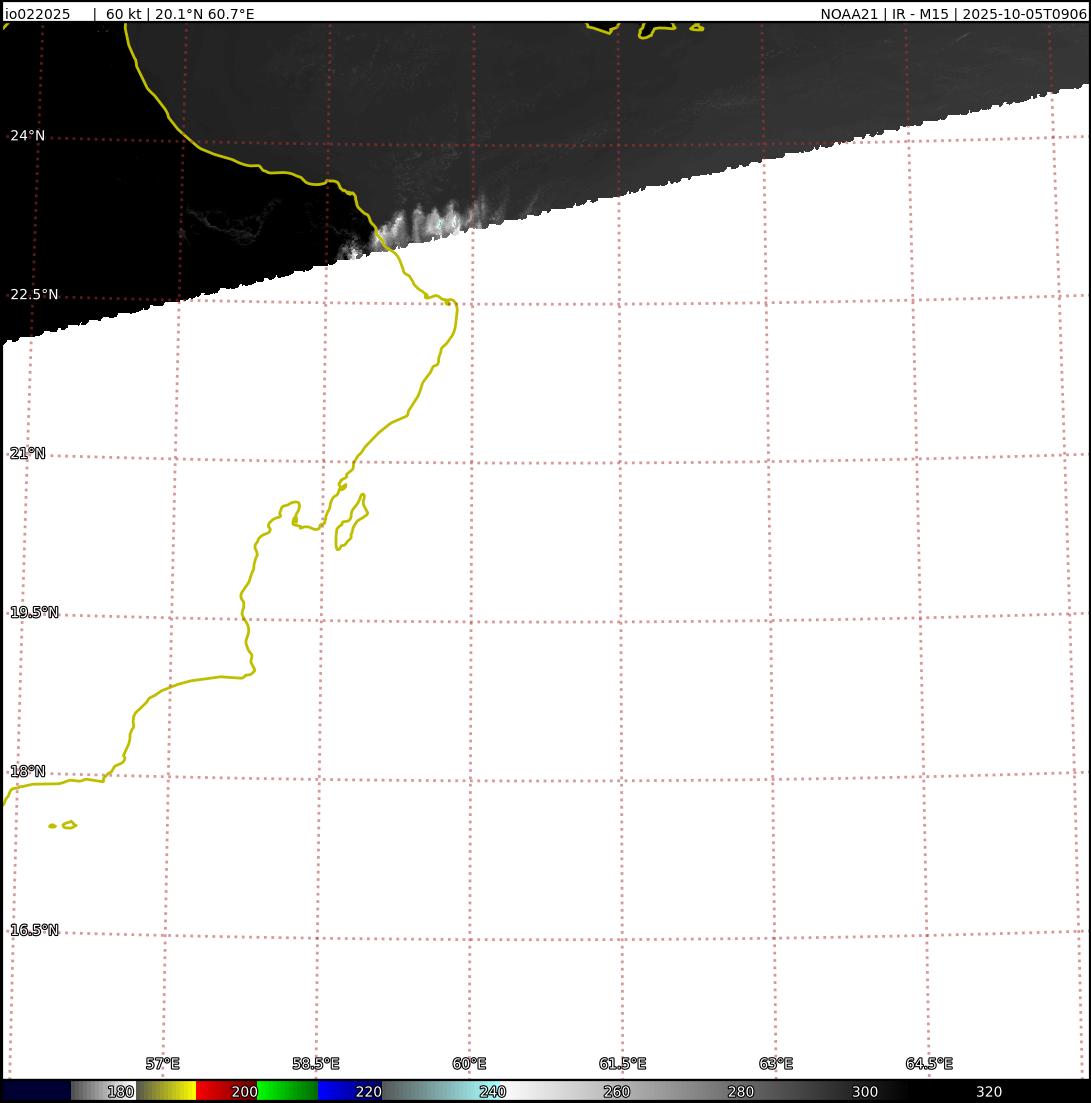Image resolution: width=1091 pixels, height=1103 pixels.
Task: Click the 22.5°N latitude label
Action: [x=34, y=294]
